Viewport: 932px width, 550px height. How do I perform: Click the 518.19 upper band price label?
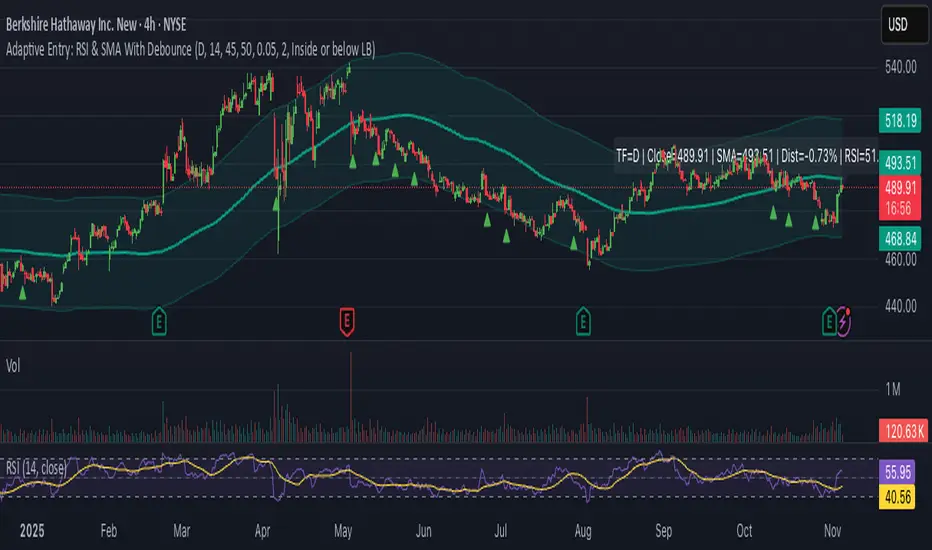pos(900,121)
